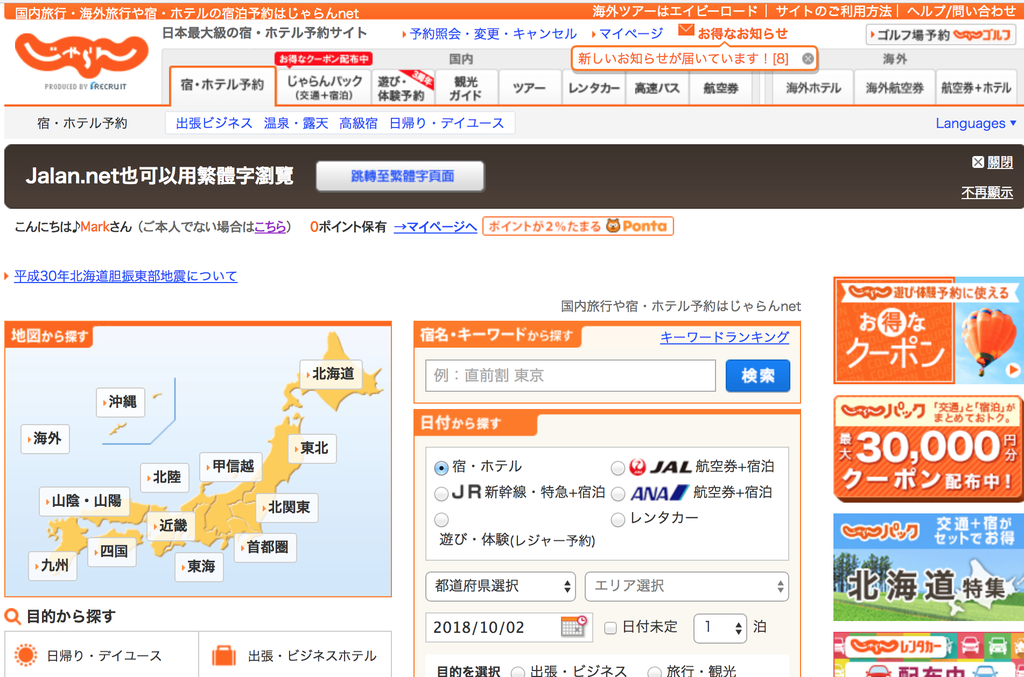Open the 北海道胆振東部地震 notice link

[125, 276]
